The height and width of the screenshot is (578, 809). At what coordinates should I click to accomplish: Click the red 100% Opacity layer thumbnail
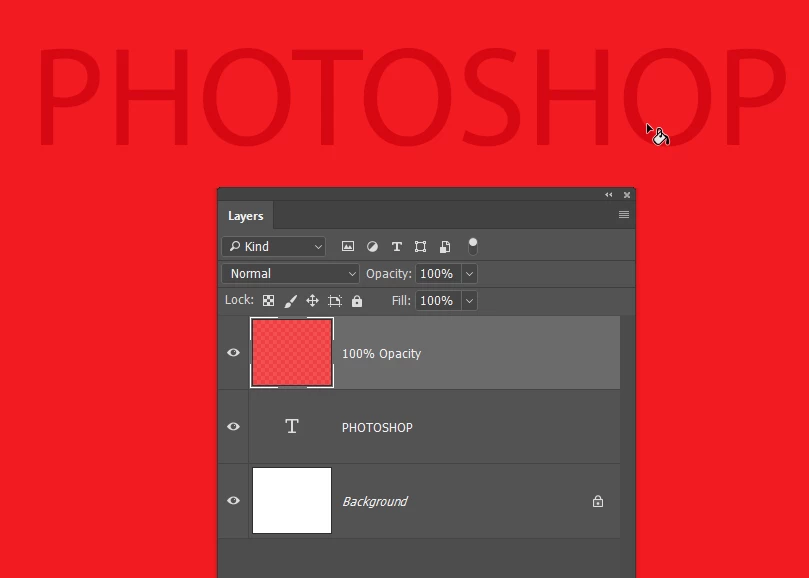click(x=292, y=352)
